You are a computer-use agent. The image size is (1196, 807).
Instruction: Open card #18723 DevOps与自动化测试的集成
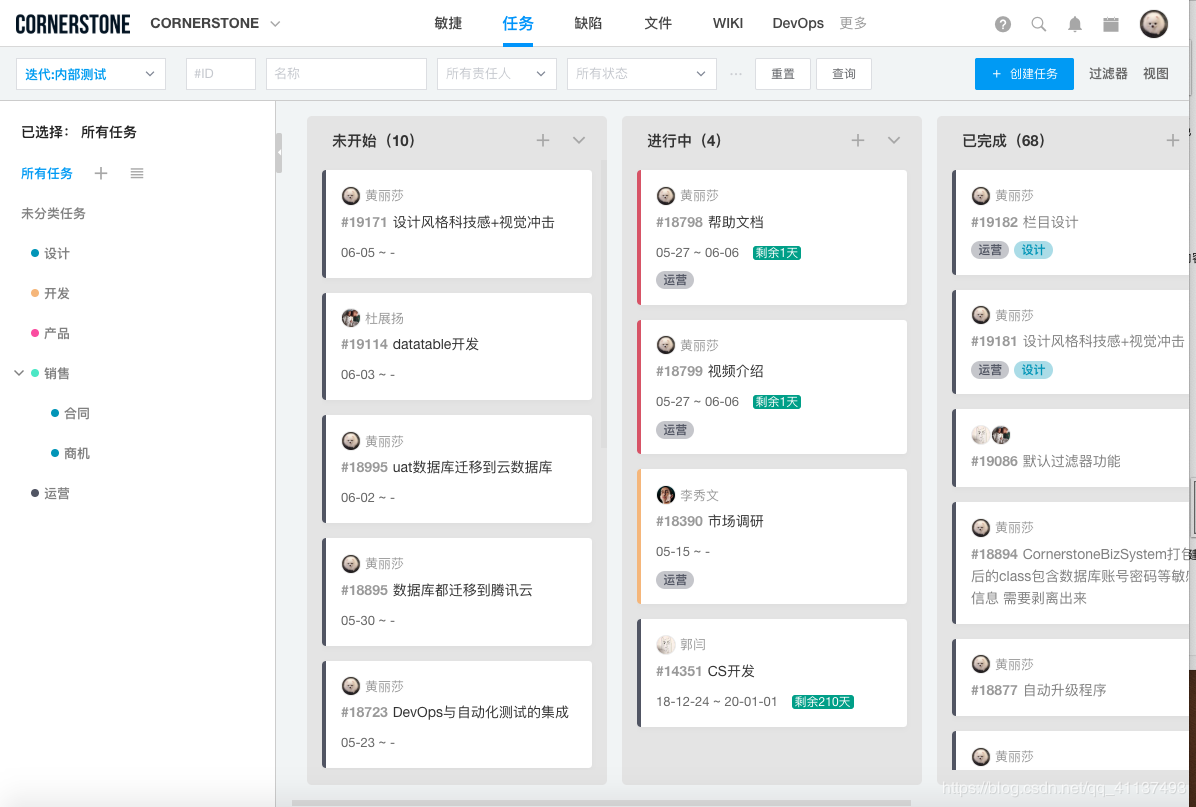[x=458, y=714]
